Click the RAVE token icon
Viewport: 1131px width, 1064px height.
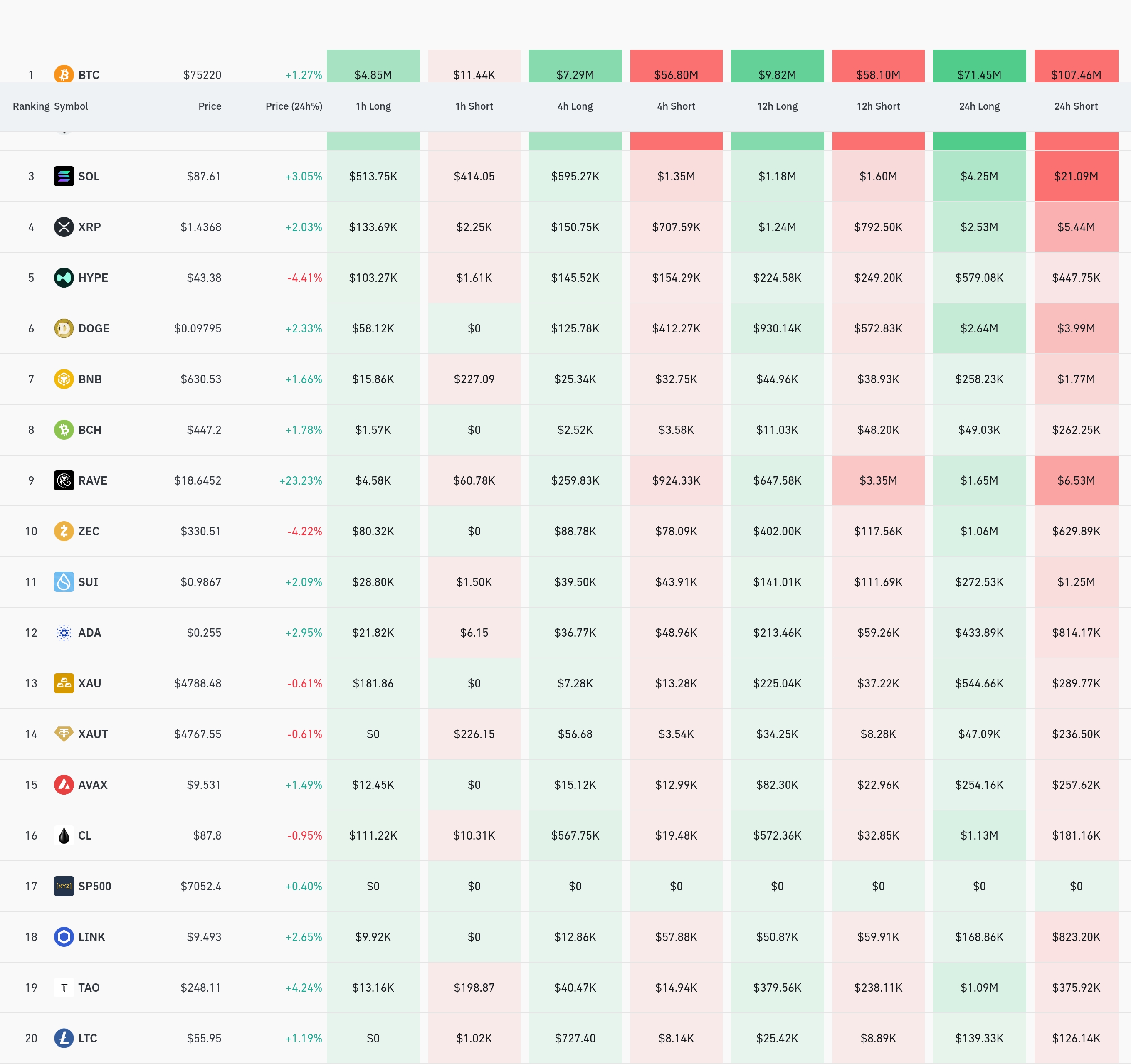coord(64,480)
